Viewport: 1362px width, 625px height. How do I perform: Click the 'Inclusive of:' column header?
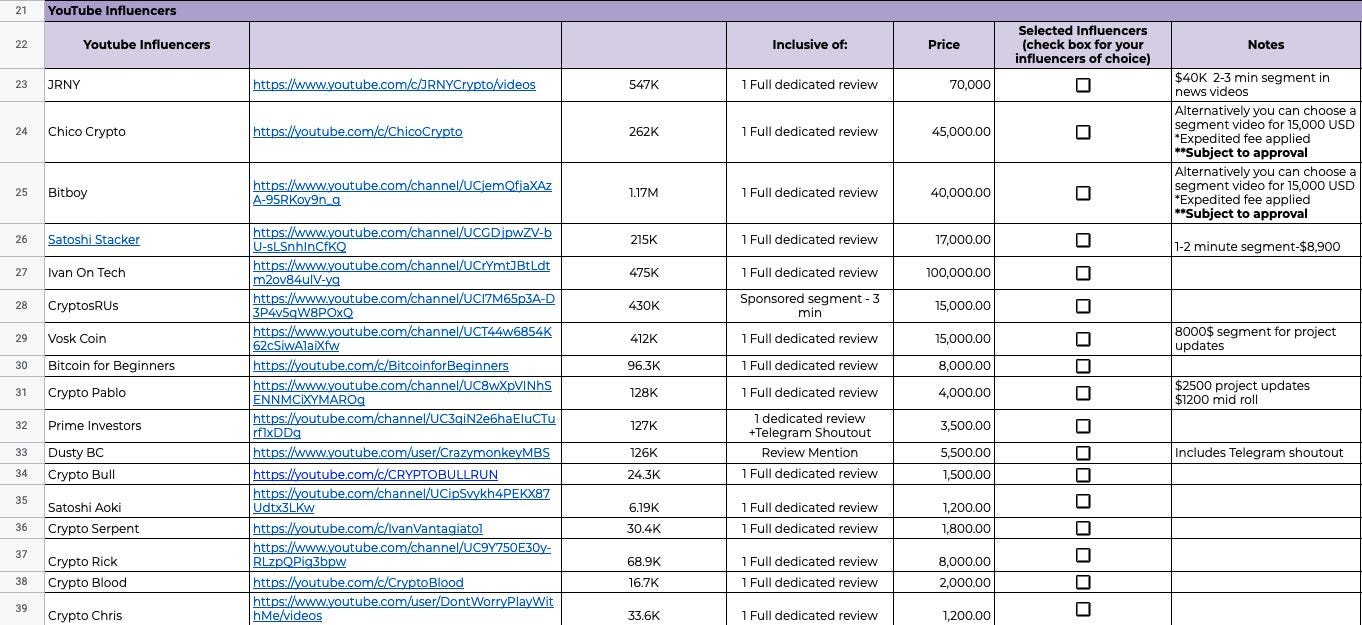(x=810, y=45)
